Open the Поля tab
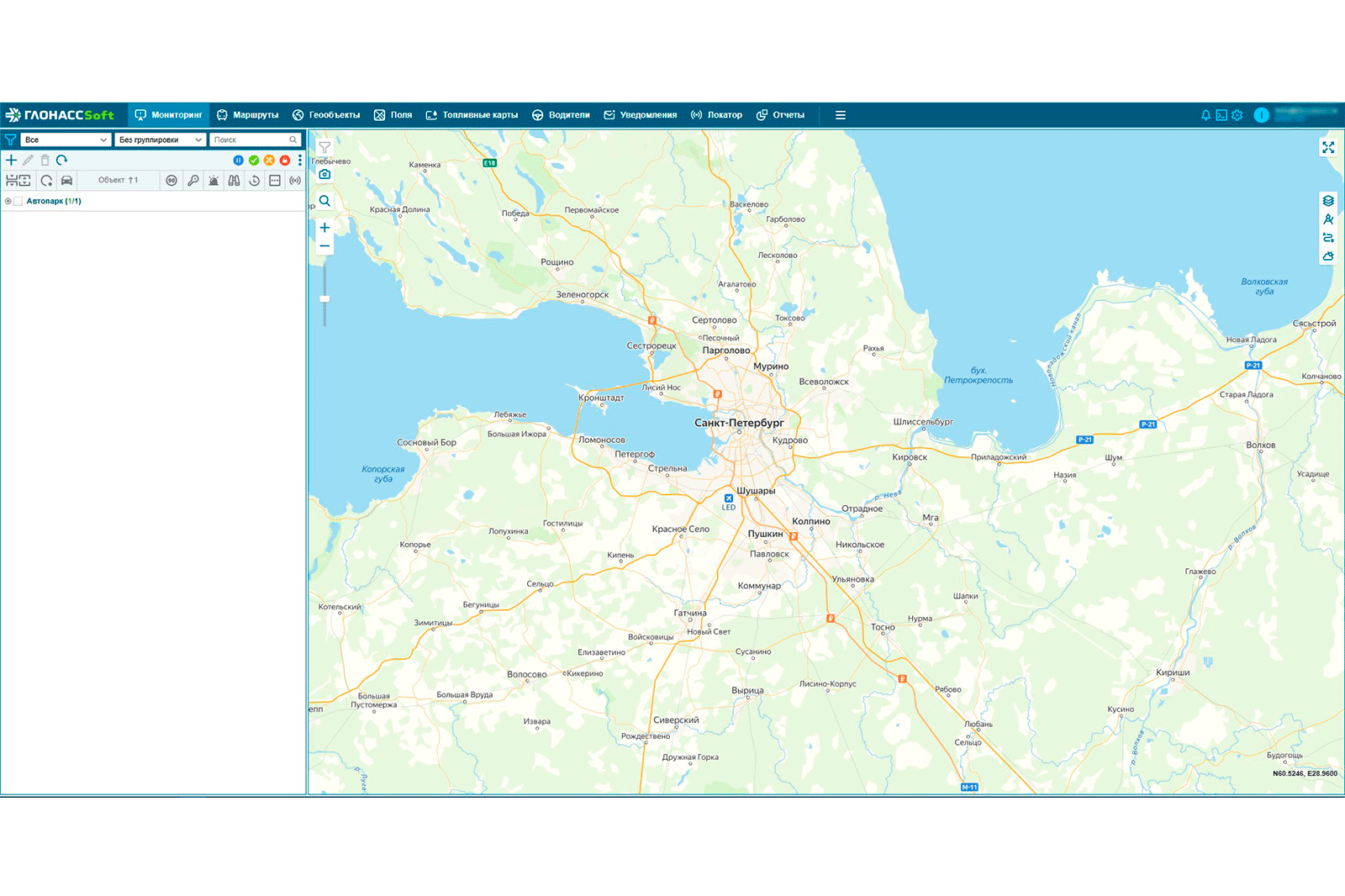Viewport: 1345px width, 896px height. point(393,115)
